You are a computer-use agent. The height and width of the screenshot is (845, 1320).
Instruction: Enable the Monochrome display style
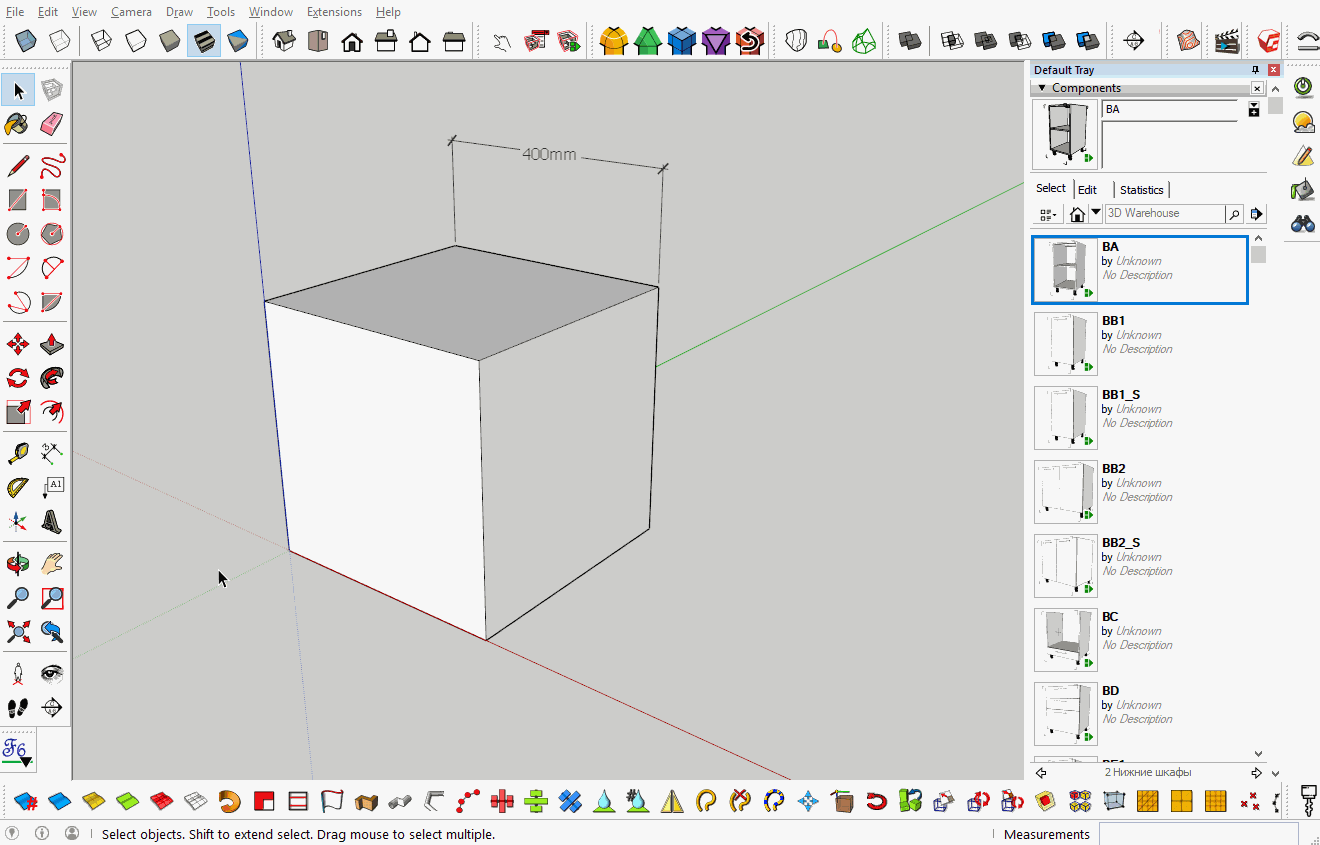(x=237, y=40)
